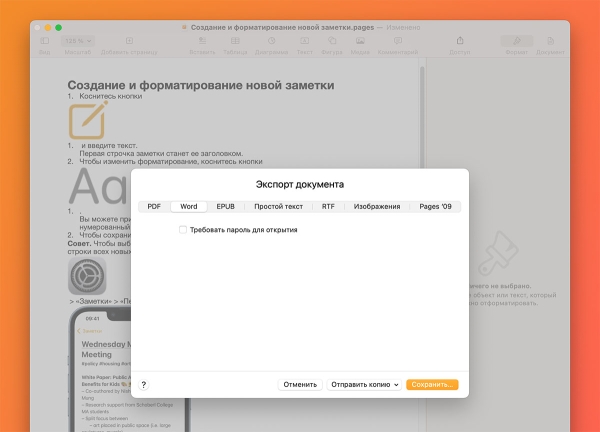Click the line Чтобы изменить форматирование

coord(171,161)
